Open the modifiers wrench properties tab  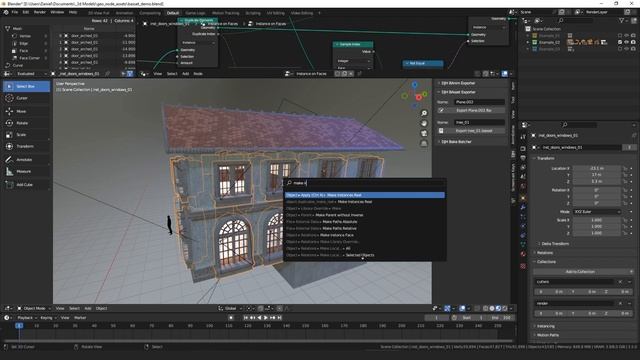[523, 207]
